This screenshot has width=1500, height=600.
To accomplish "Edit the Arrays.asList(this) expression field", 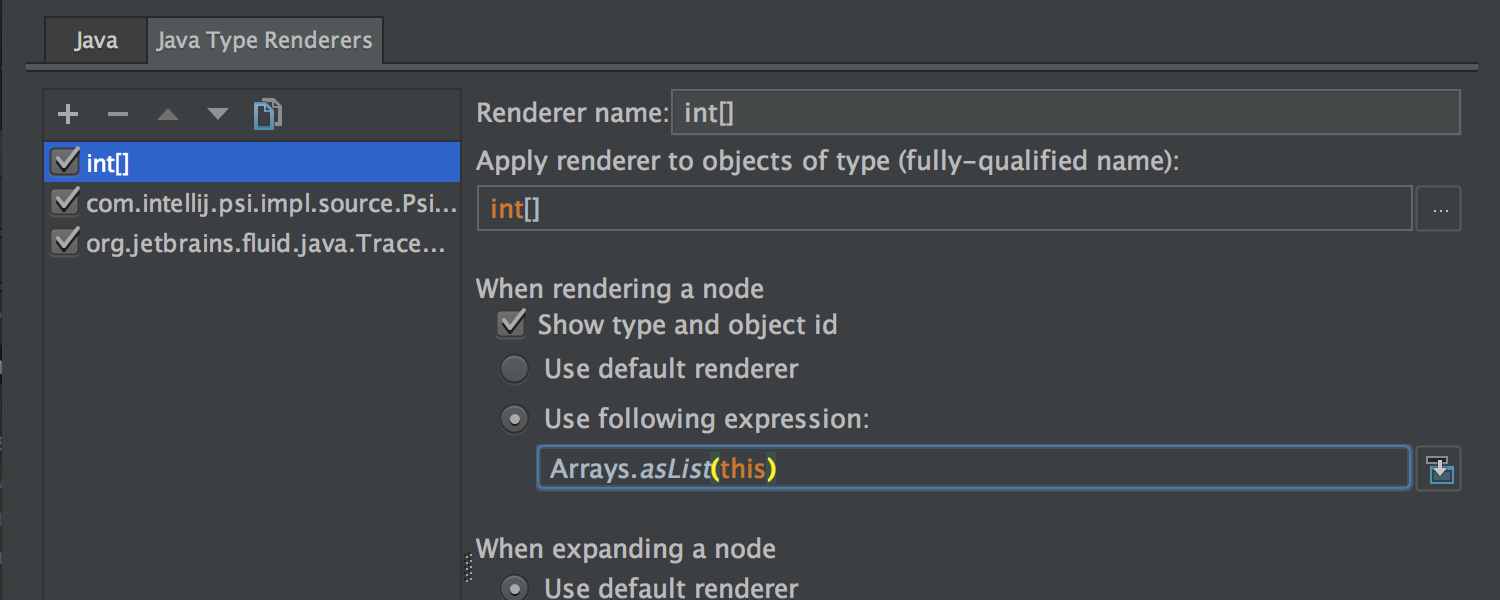I will click(970, 467).
